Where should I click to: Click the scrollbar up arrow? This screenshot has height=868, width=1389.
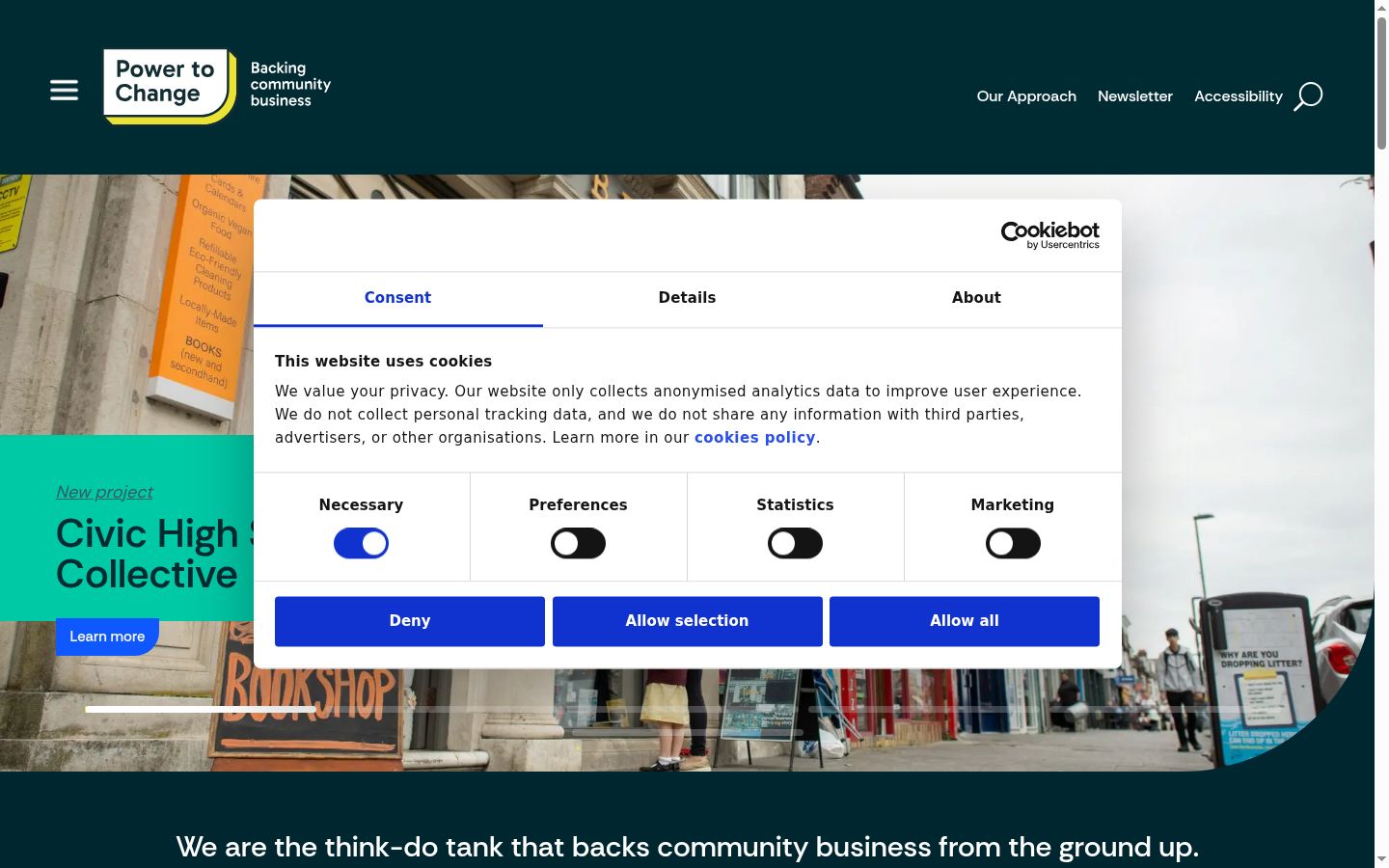tap(1381, 7)
